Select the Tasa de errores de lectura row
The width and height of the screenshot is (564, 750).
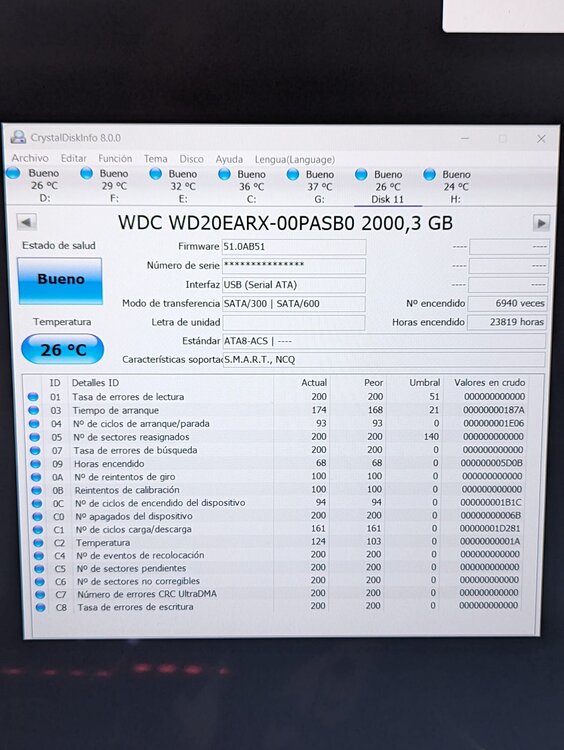tap(281, 397)
